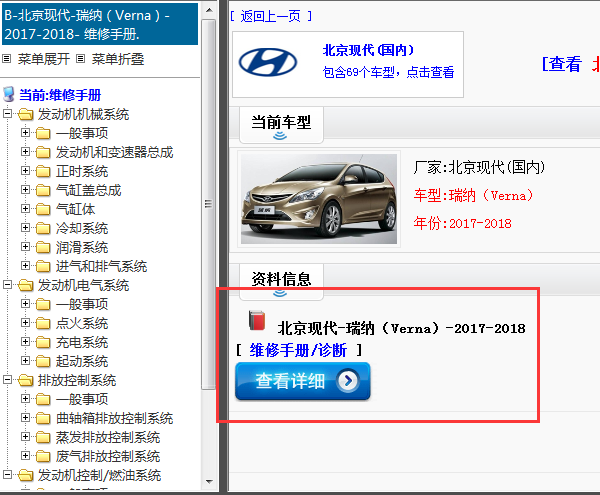This screenshot has height=495, width=600.
Task: Click the scrollbar up arrow
Action: pyautogui.click(x=209, y=10)
